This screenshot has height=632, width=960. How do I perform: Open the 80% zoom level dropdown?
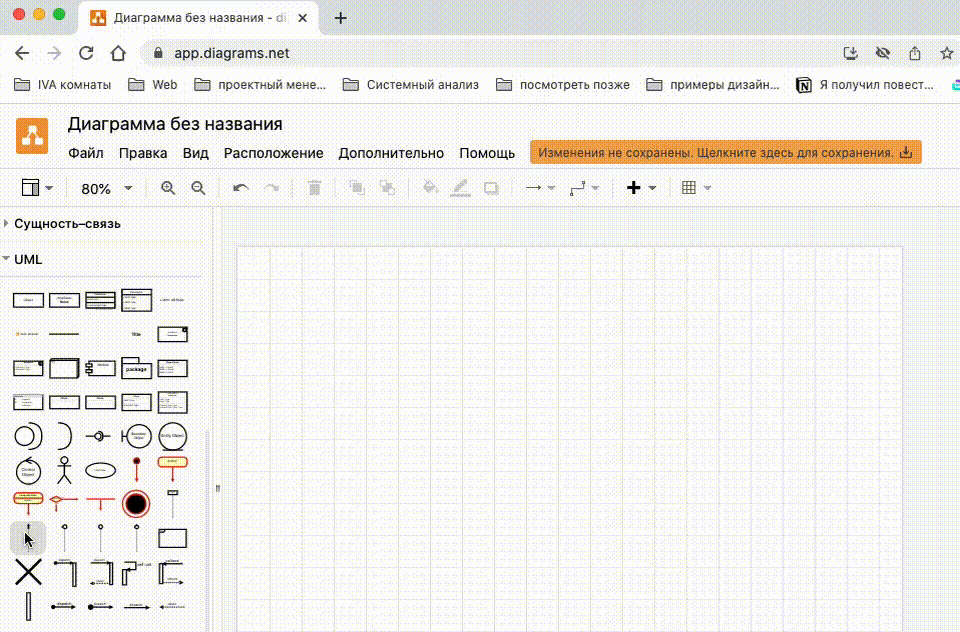107,189
